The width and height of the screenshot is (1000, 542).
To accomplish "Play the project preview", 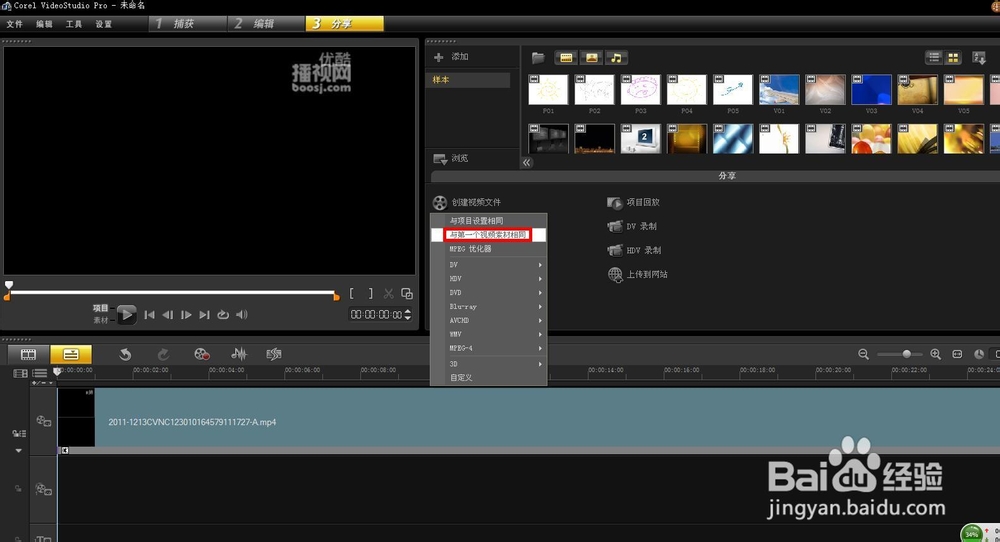I will click(126, 314).
